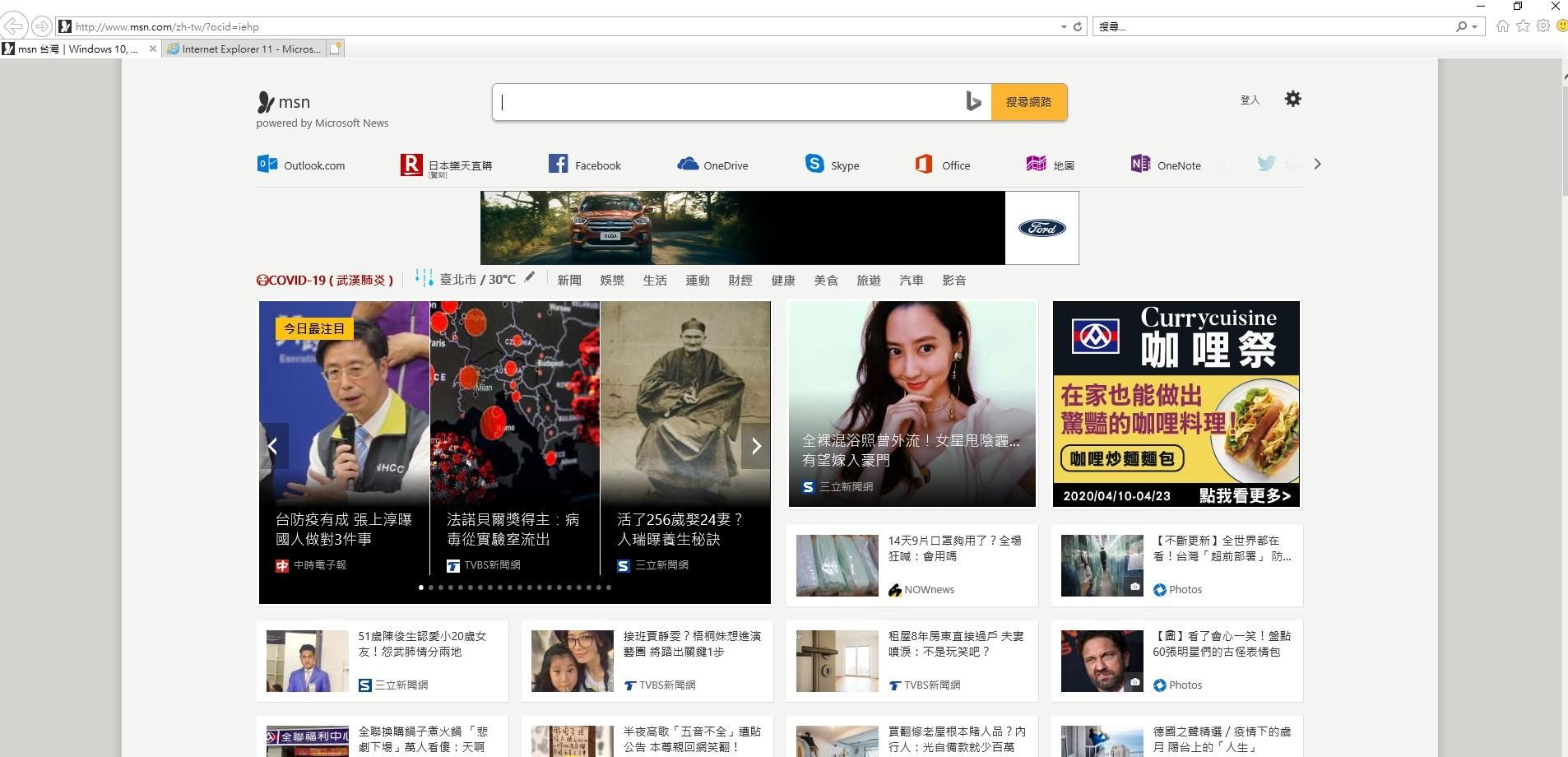Expand more shortcuts with right chevron
This screenshot has height=757, width=1568.
[x=1317, y=164]
